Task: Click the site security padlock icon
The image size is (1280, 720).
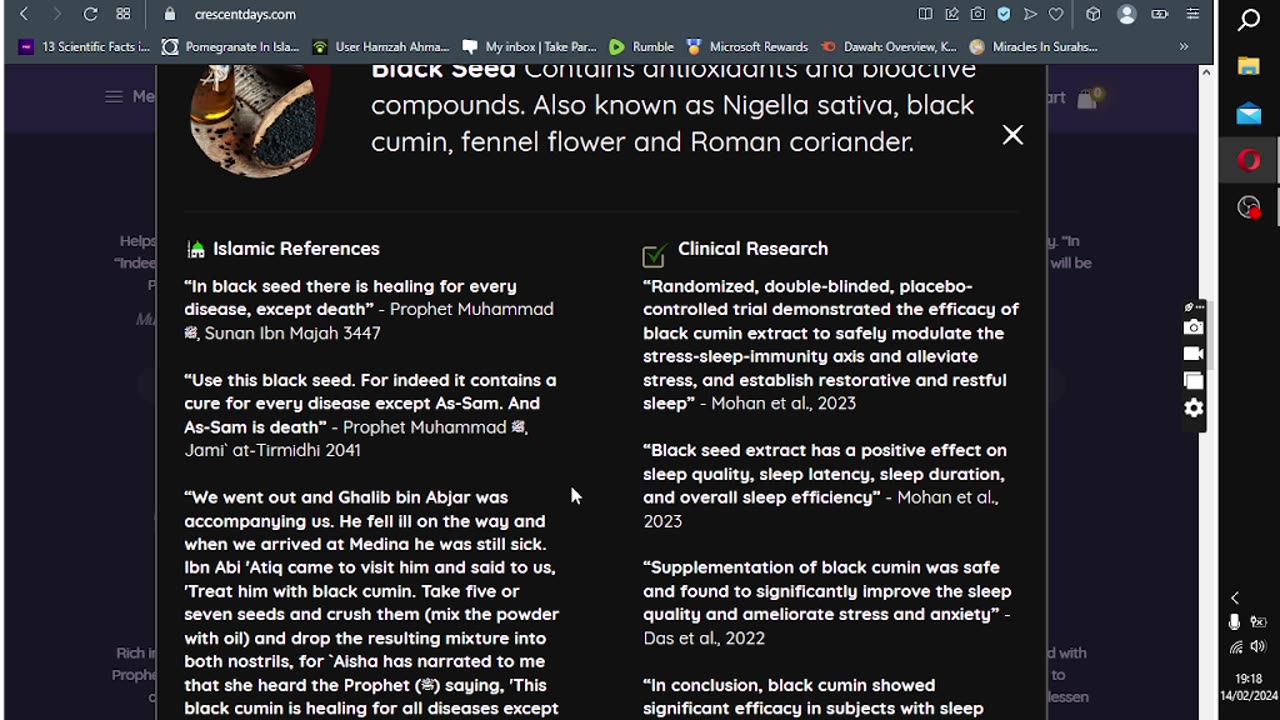Action: 170,14
